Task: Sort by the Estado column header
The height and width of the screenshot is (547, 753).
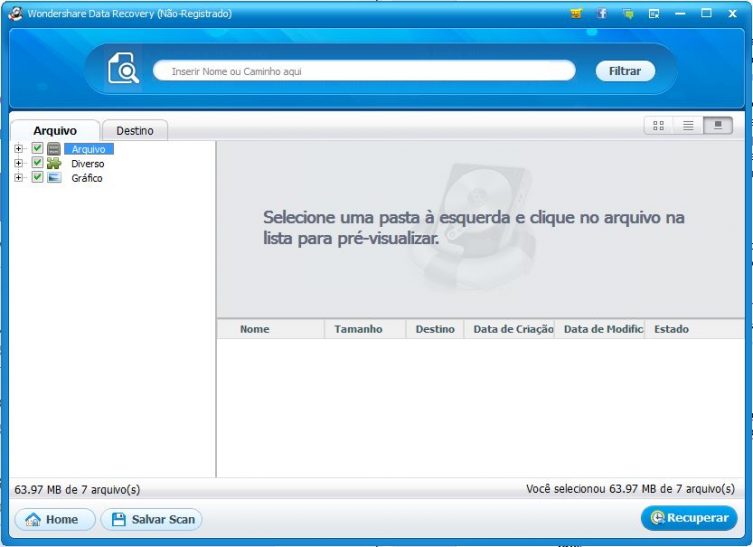Action: (694, 329)
